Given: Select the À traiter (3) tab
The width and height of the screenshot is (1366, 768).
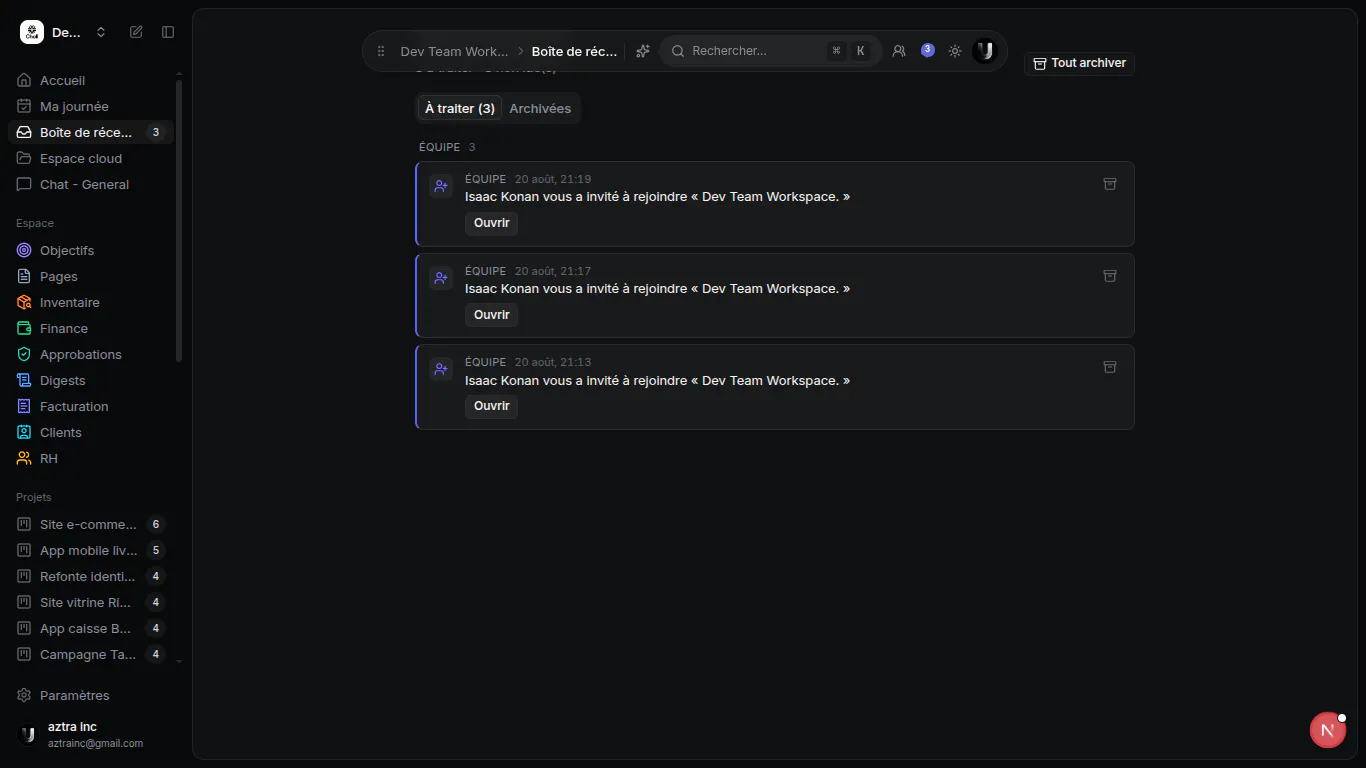Looking at the screenshot, I should coord(460,108).
